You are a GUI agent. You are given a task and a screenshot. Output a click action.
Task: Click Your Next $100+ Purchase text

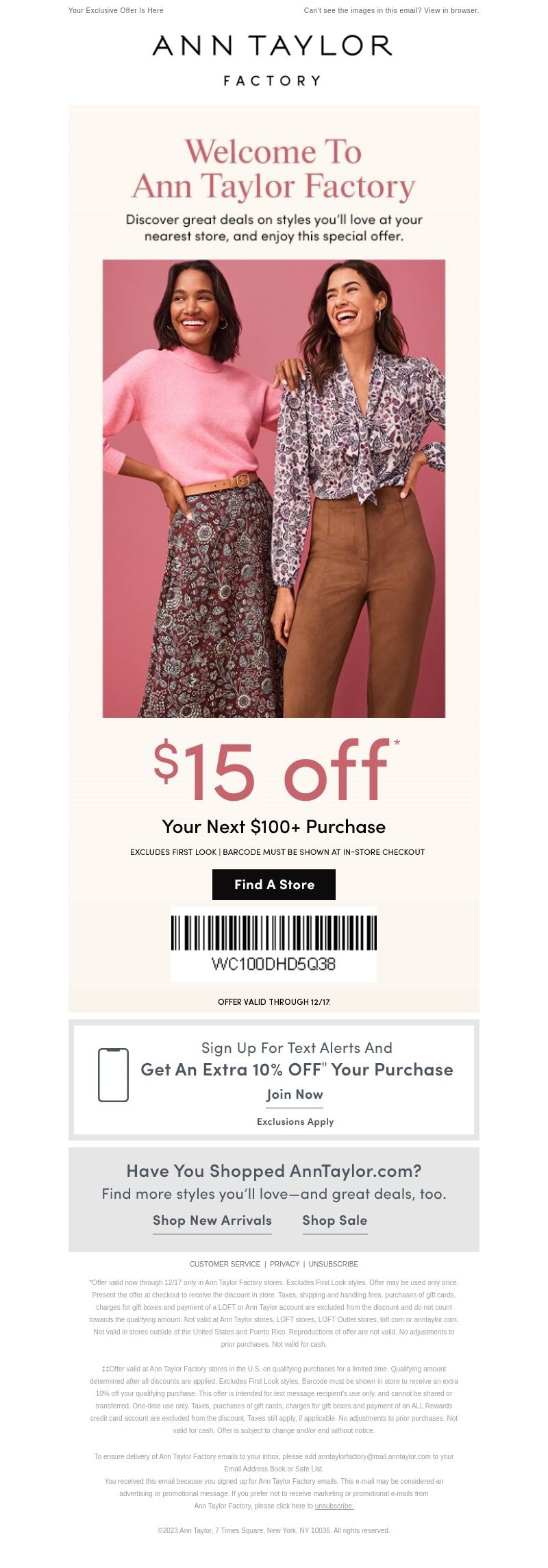274,827
